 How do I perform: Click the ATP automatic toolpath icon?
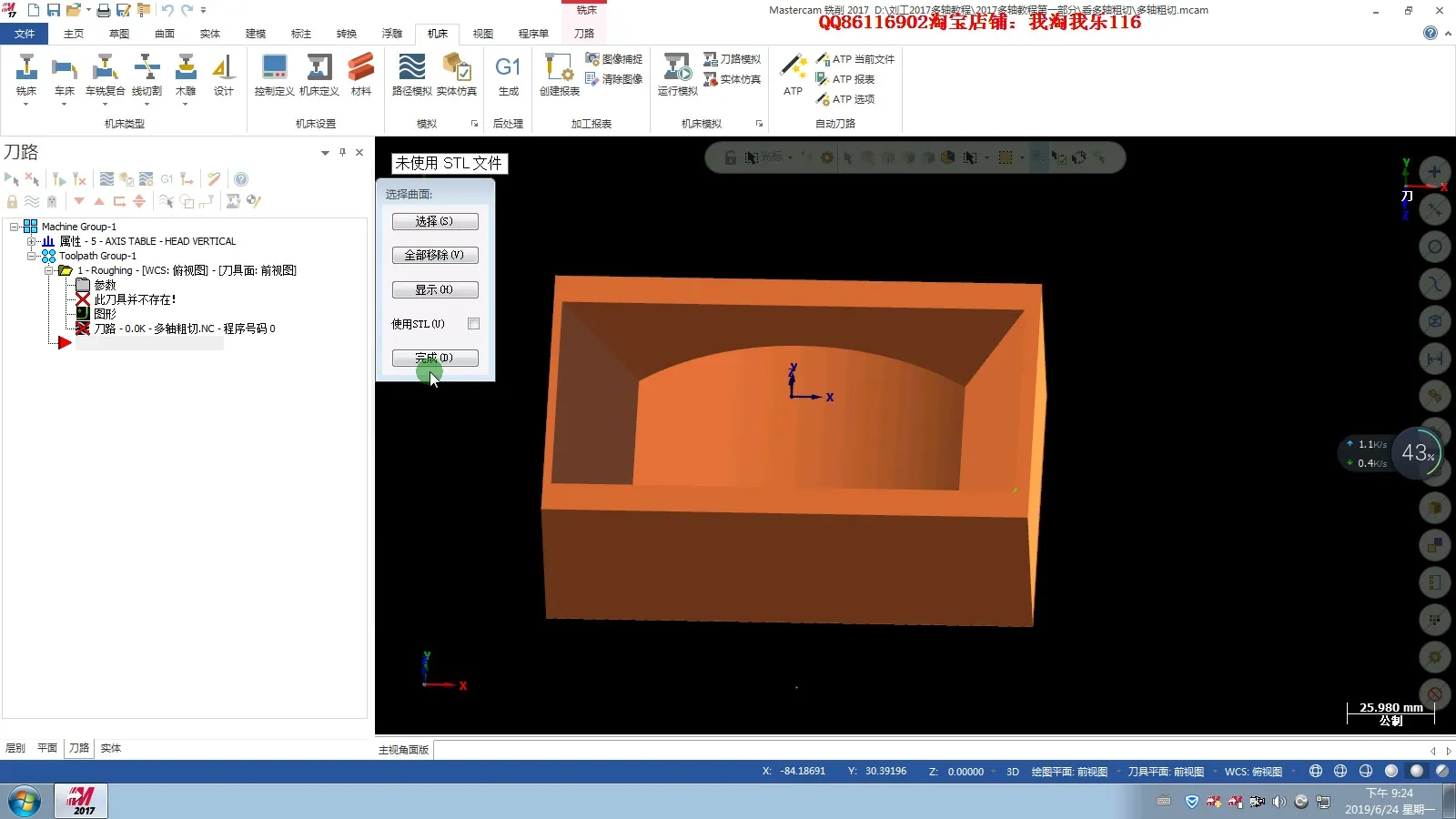(x=793, y=73)
